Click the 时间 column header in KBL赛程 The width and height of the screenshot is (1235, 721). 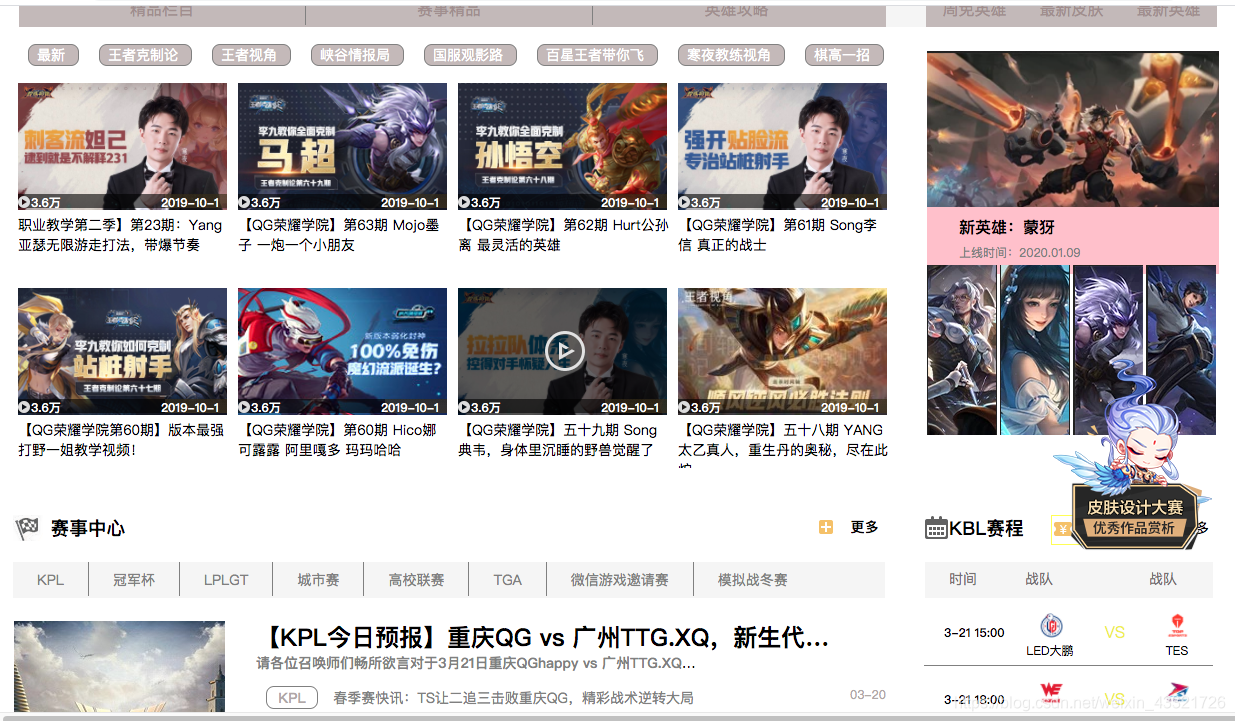pos(963,579)
